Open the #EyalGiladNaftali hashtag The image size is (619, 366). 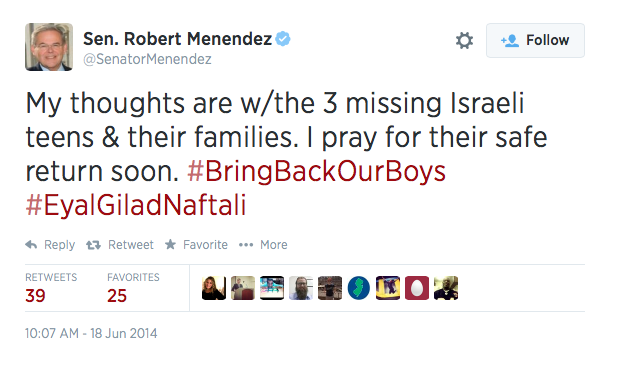pos(136,206)
